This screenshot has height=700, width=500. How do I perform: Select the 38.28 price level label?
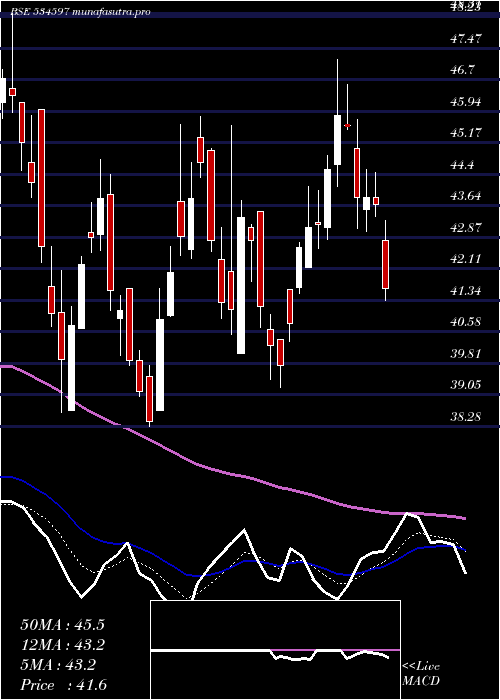coord(466,417)
